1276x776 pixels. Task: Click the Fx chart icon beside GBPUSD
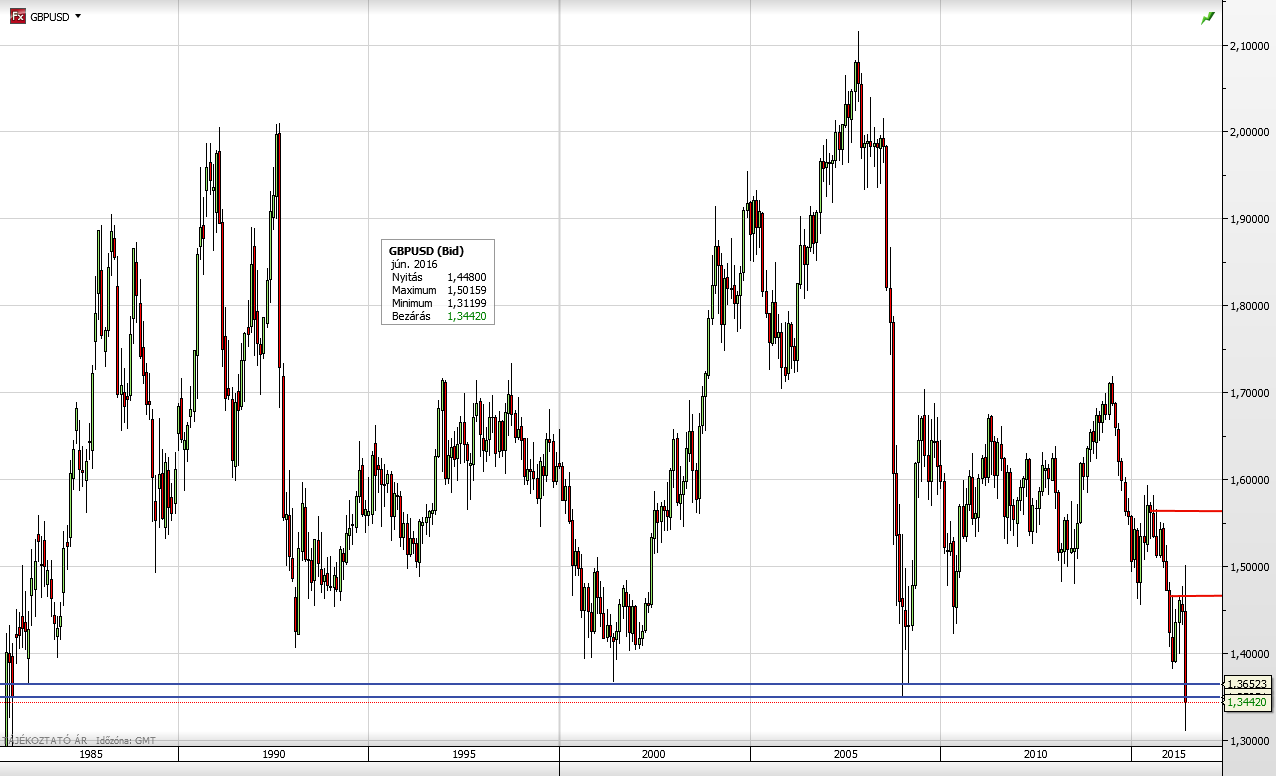point(17,17)
